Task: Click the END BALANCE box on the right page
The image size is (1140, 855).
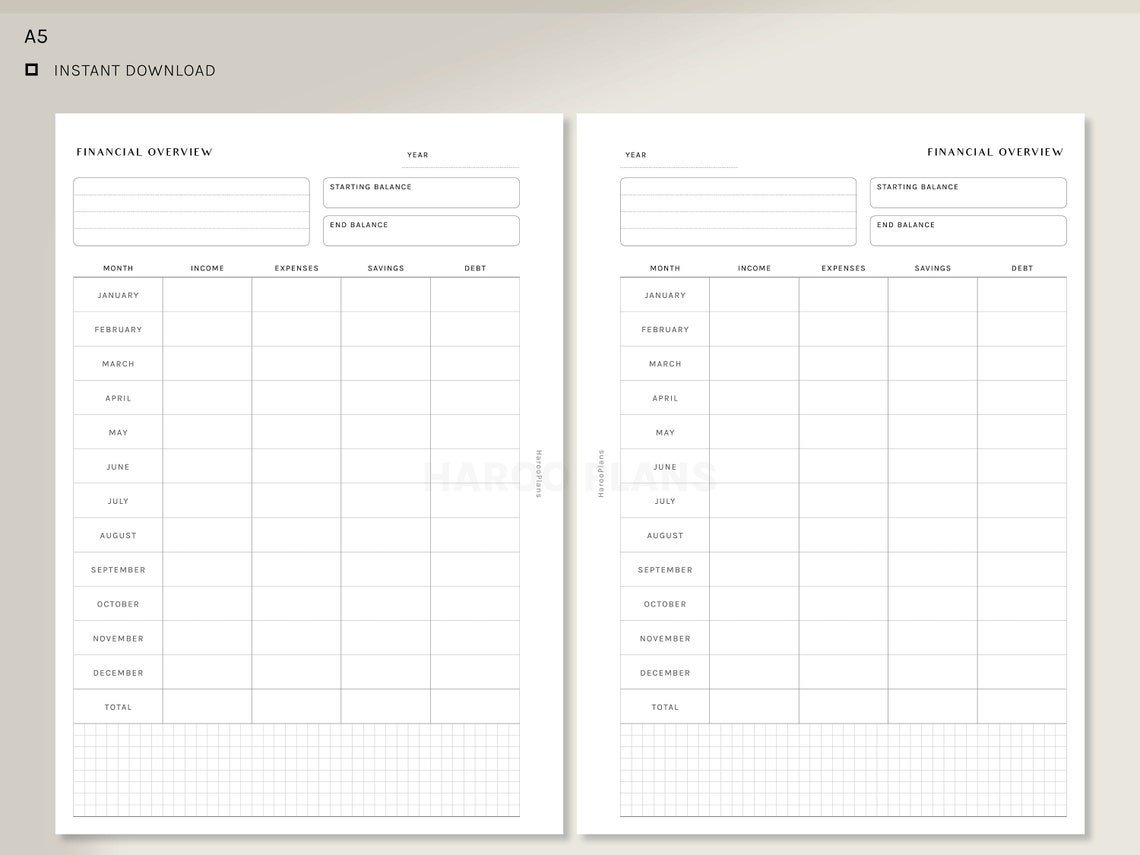Action: [967, 230]
